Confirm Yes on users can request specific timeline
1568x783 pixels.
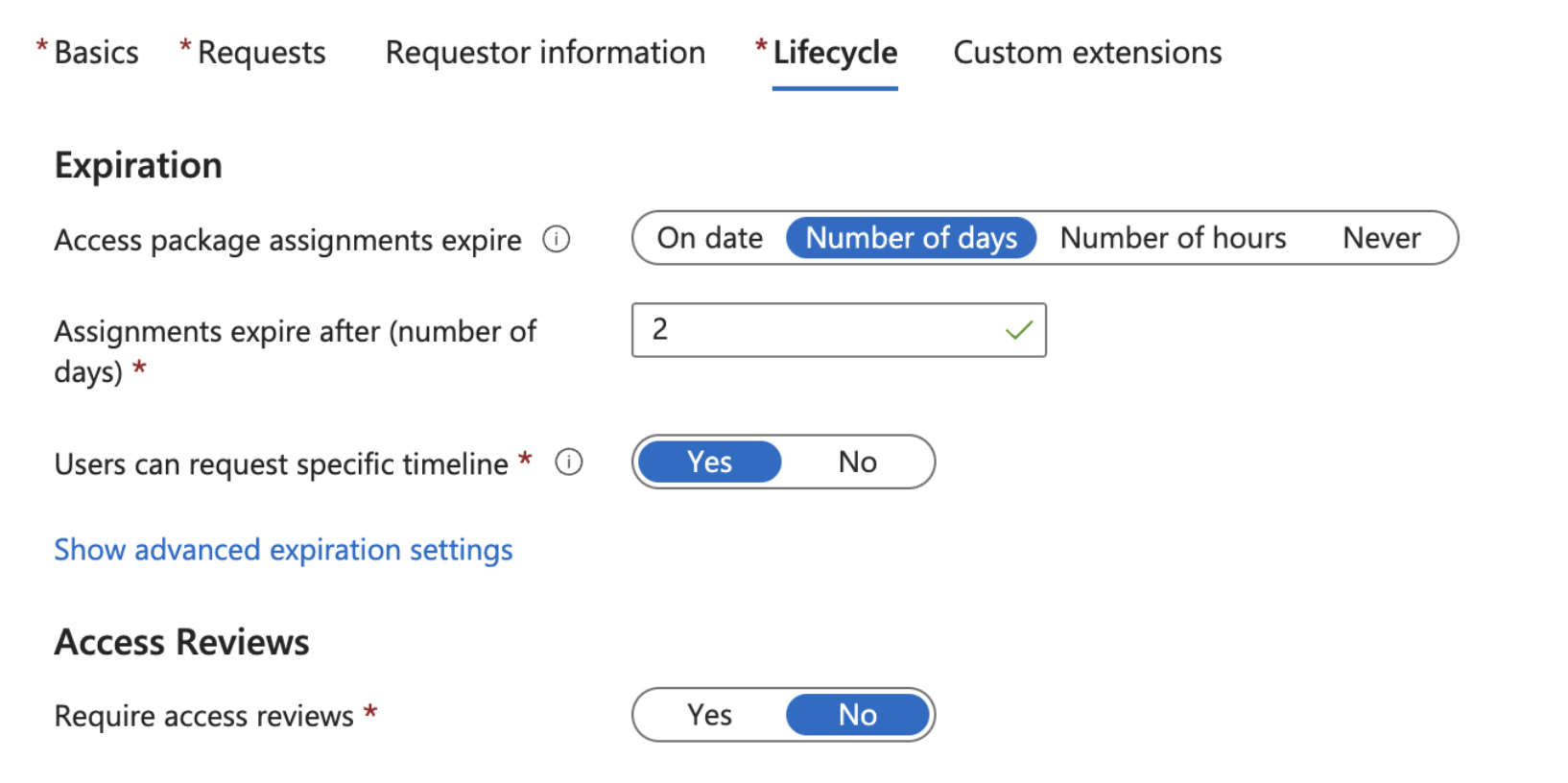click(x=708, y=462)
